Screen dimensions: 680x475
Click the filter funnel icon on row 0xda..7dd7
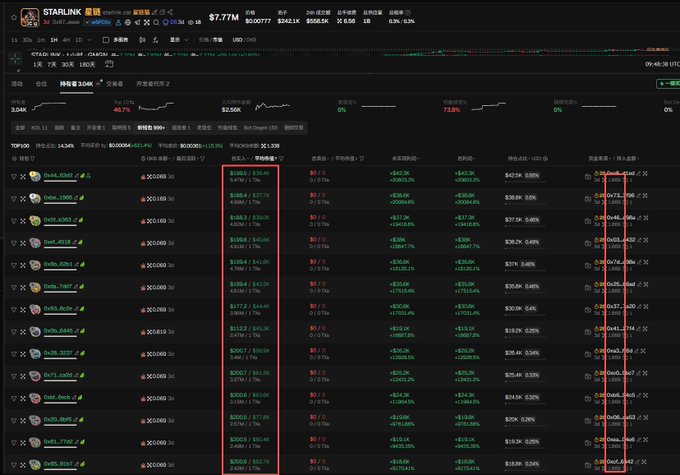coord(14,288)
